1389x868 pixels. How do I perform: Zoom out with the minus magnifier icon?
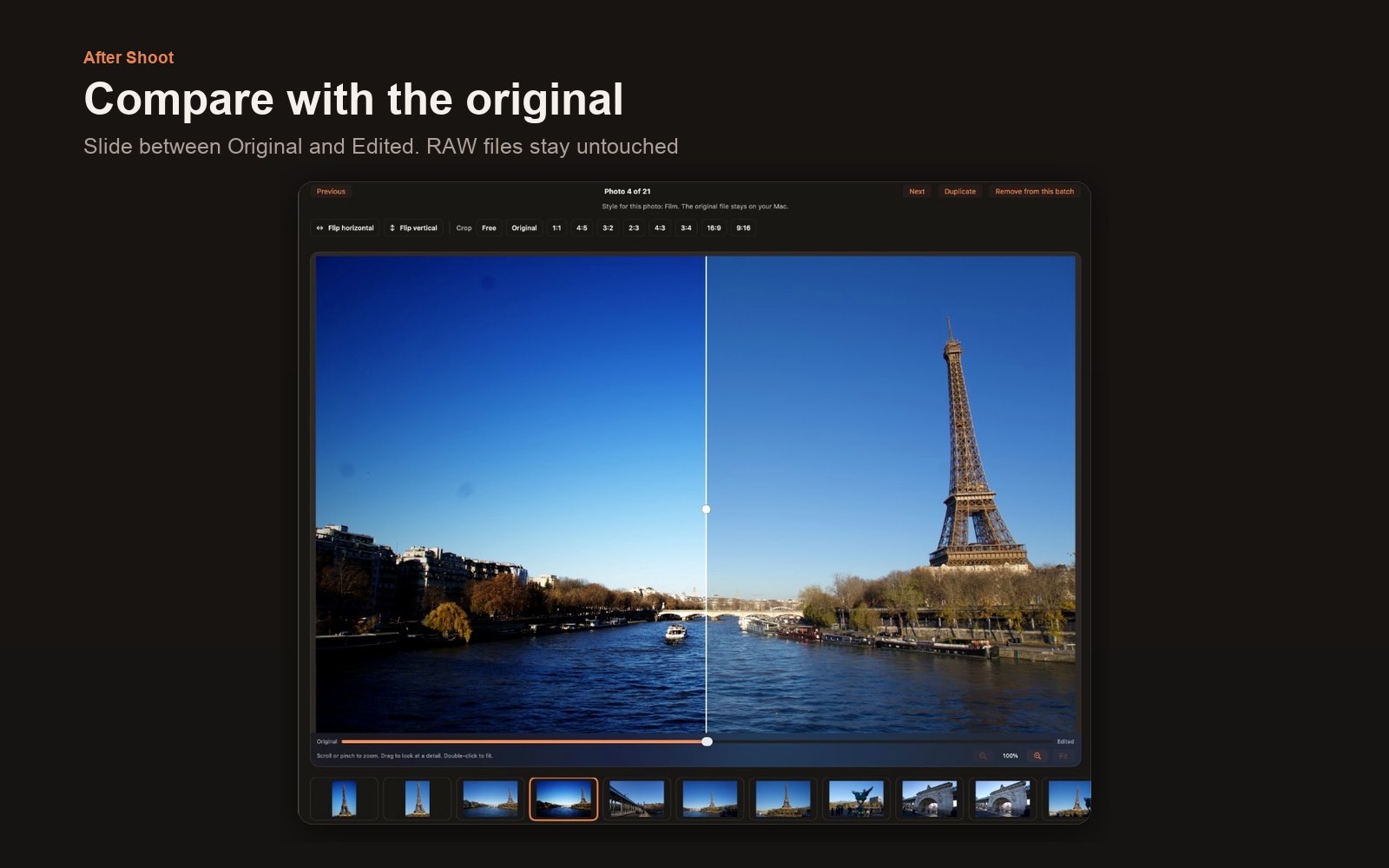tap(983, 756)
